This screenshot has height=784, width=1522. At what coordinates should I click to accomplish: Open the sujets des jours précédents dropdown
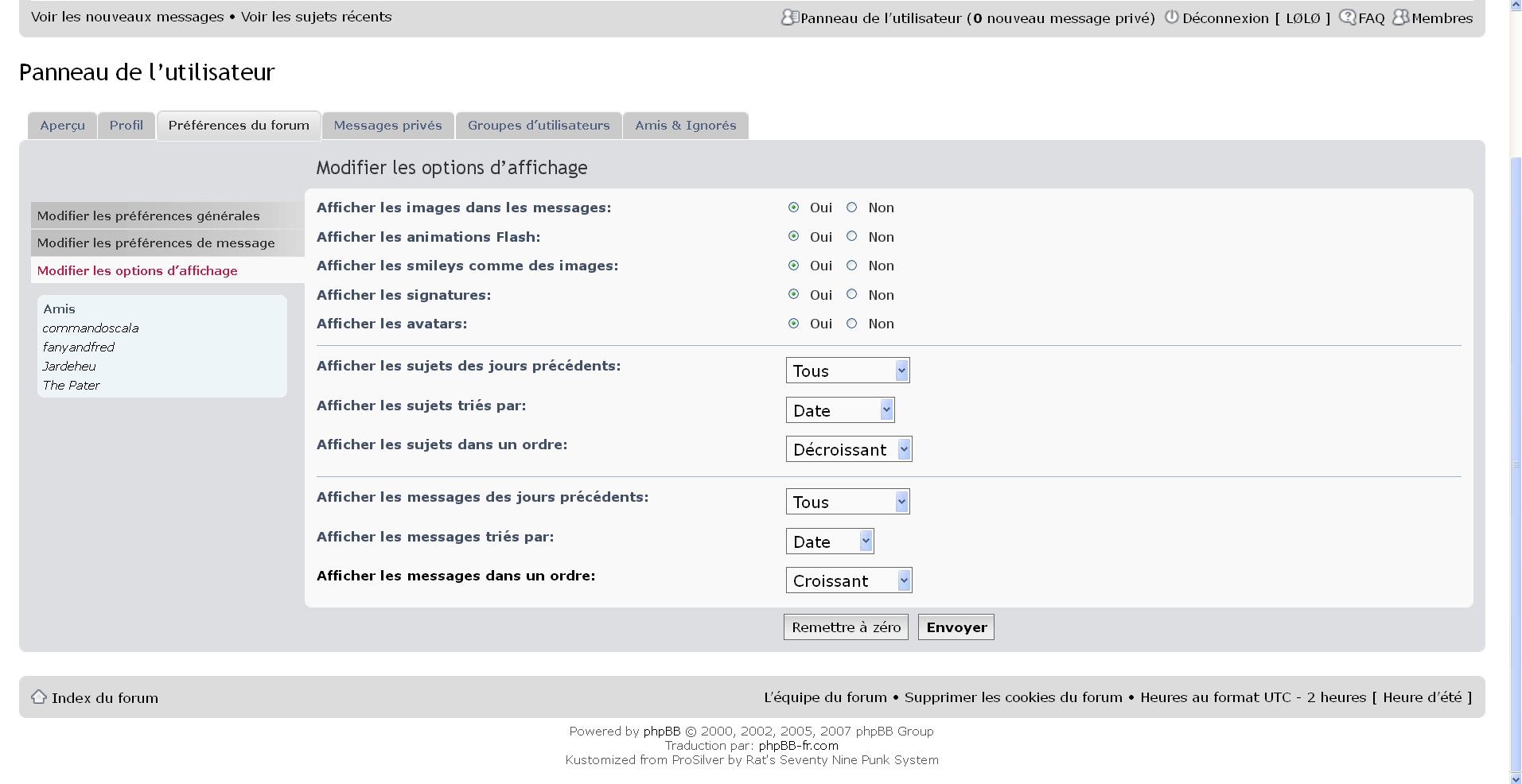[847, 371]
